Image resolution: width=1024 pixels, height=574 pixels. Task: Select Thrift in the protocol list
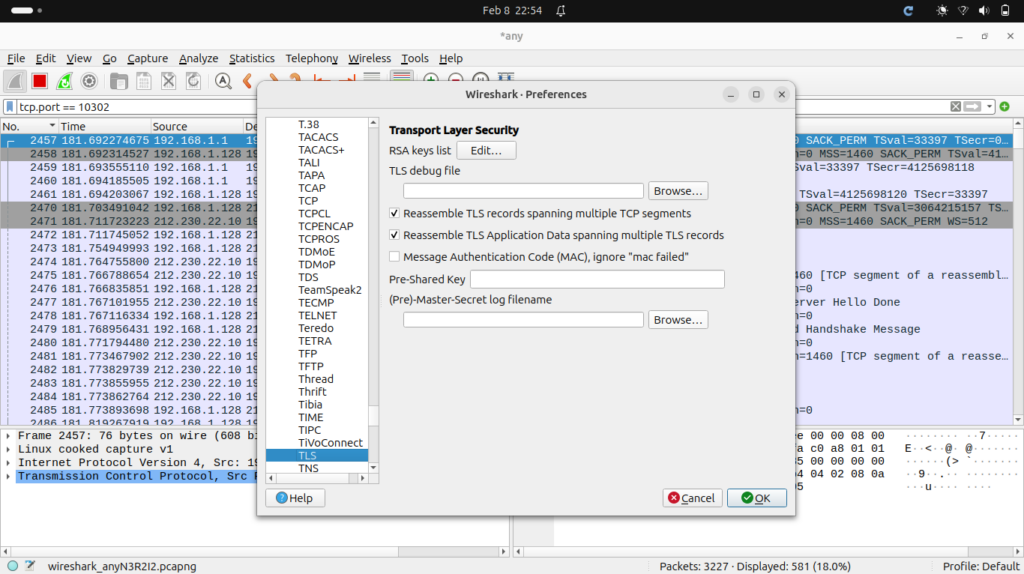(x=312, y=392)
